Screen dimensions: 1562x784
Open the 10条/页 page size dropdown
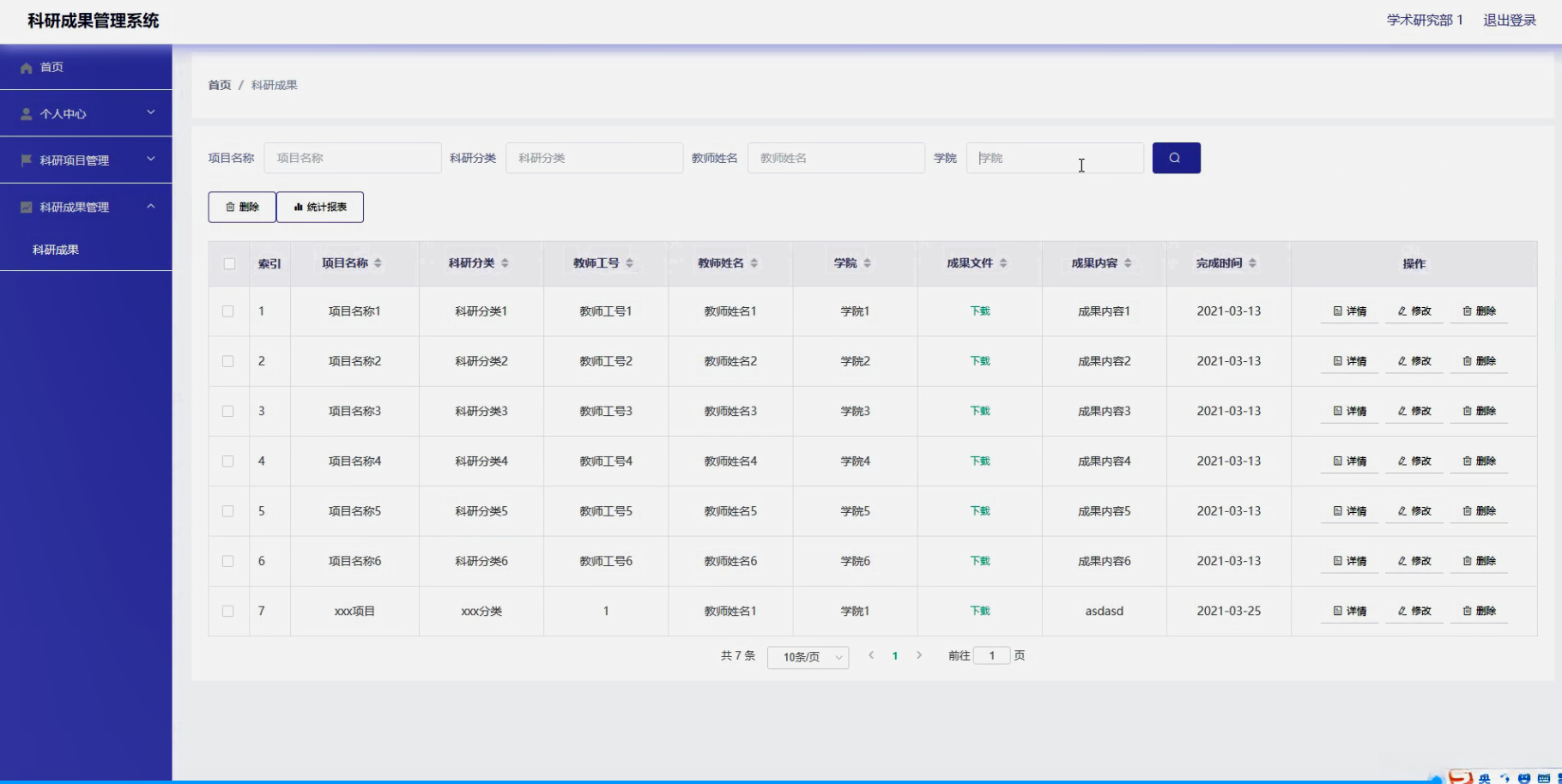(808, 657)
